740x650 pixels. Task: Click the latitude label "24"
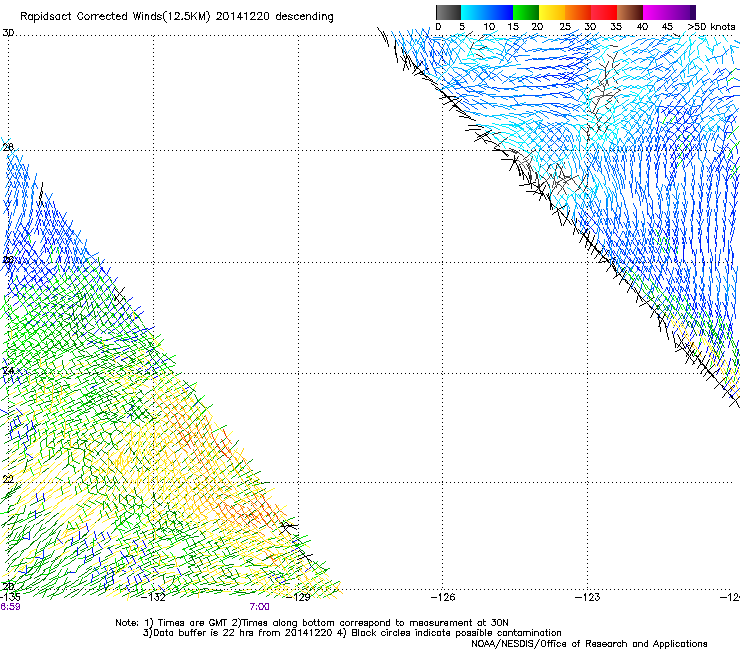click(8, 371)
